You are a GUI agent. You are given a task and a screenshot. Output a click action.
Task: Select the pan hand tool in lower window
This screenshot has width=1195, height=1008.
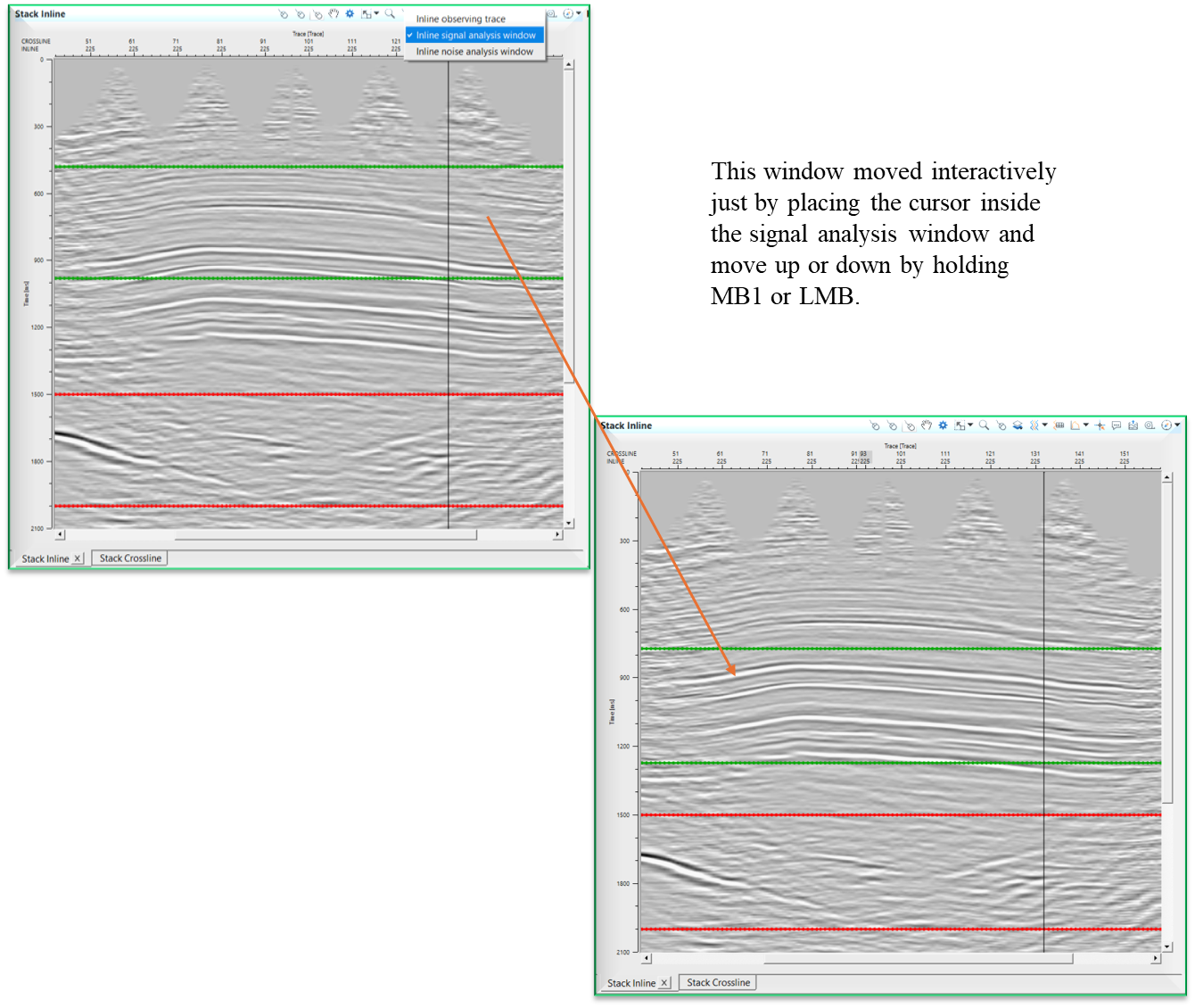pyautogui.click(x=927, y=426)
